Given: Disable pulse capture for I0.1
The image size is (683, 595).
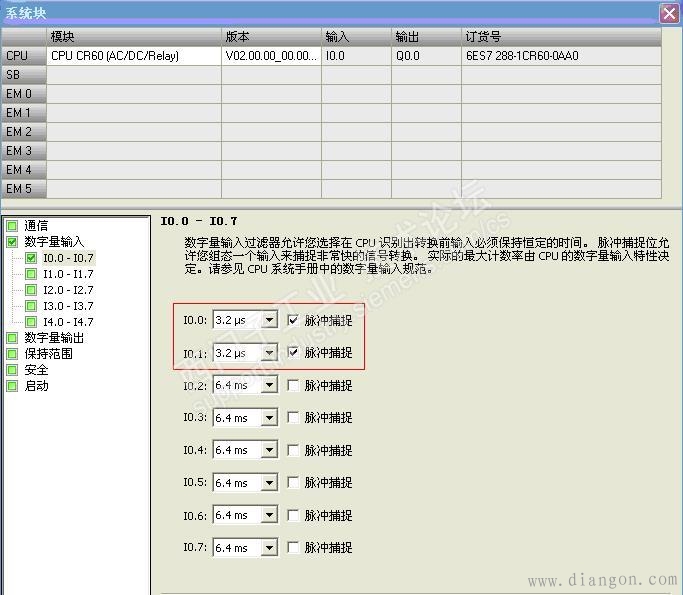Looking at the screenshot, I should click(293, 353).
